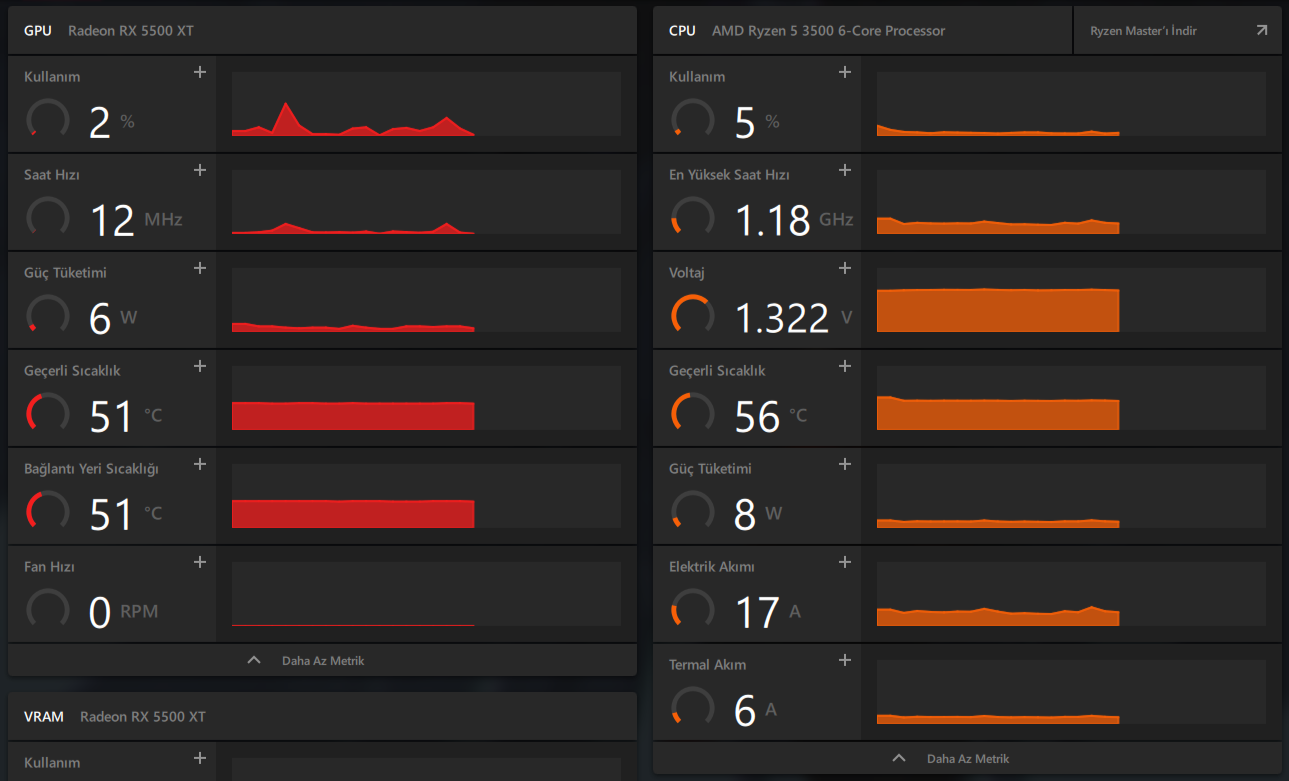Click the plus icon for CPU Kullanım
This screenshot has width=1289, height=781.
click(845, 72)
